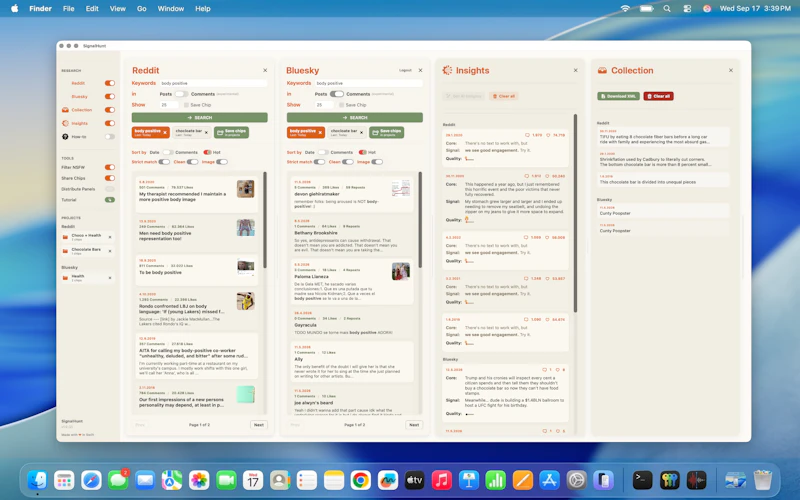Open Spotlight search in the menu bar
Viewport: 800px width, 500px height.
(667, 8)
